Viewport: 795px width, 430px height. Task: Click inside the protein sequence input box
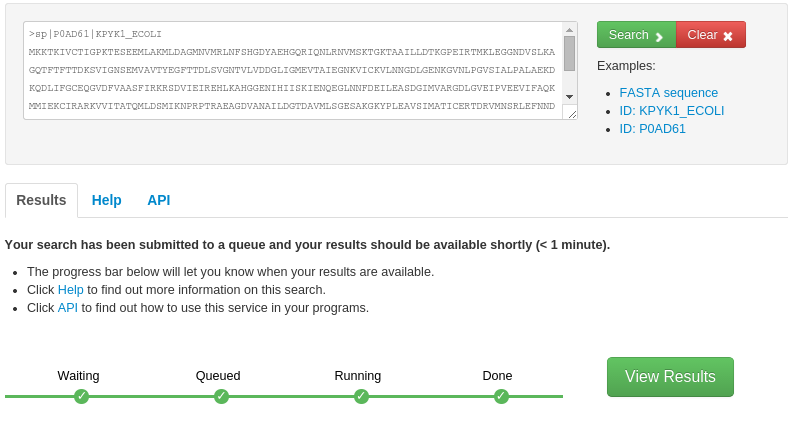[292, 70]
